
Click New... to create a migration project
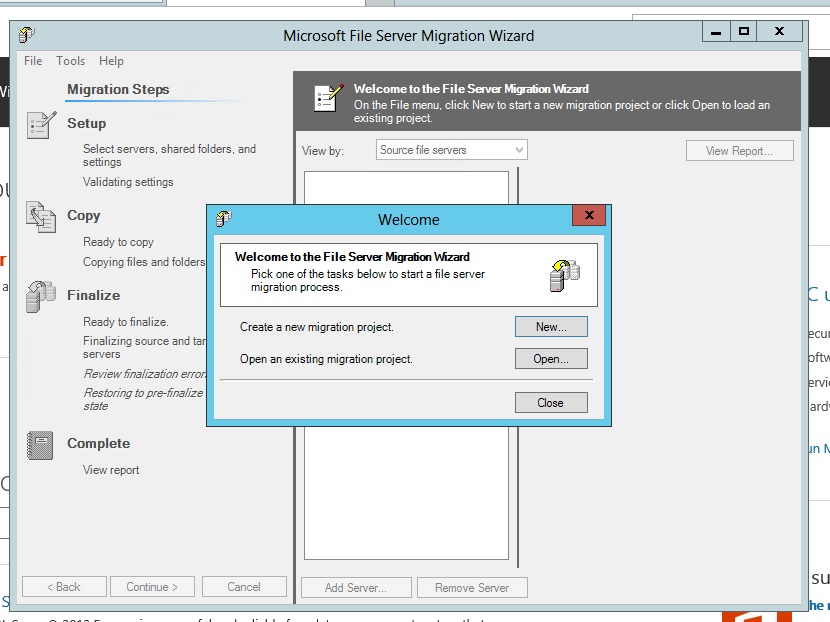click(551, 327)
